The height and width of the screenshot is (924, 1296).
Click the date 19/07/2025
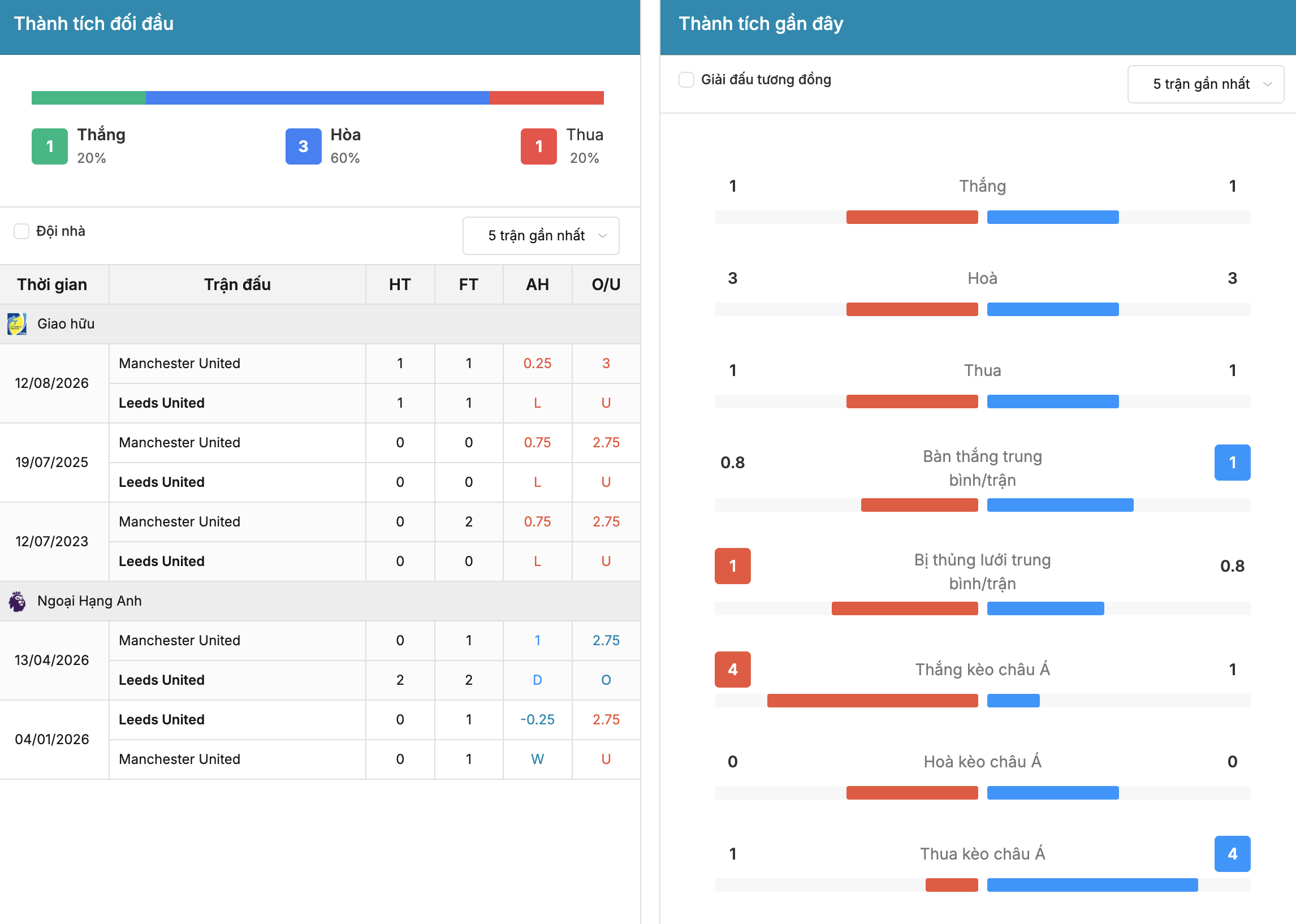coord(52,462)
